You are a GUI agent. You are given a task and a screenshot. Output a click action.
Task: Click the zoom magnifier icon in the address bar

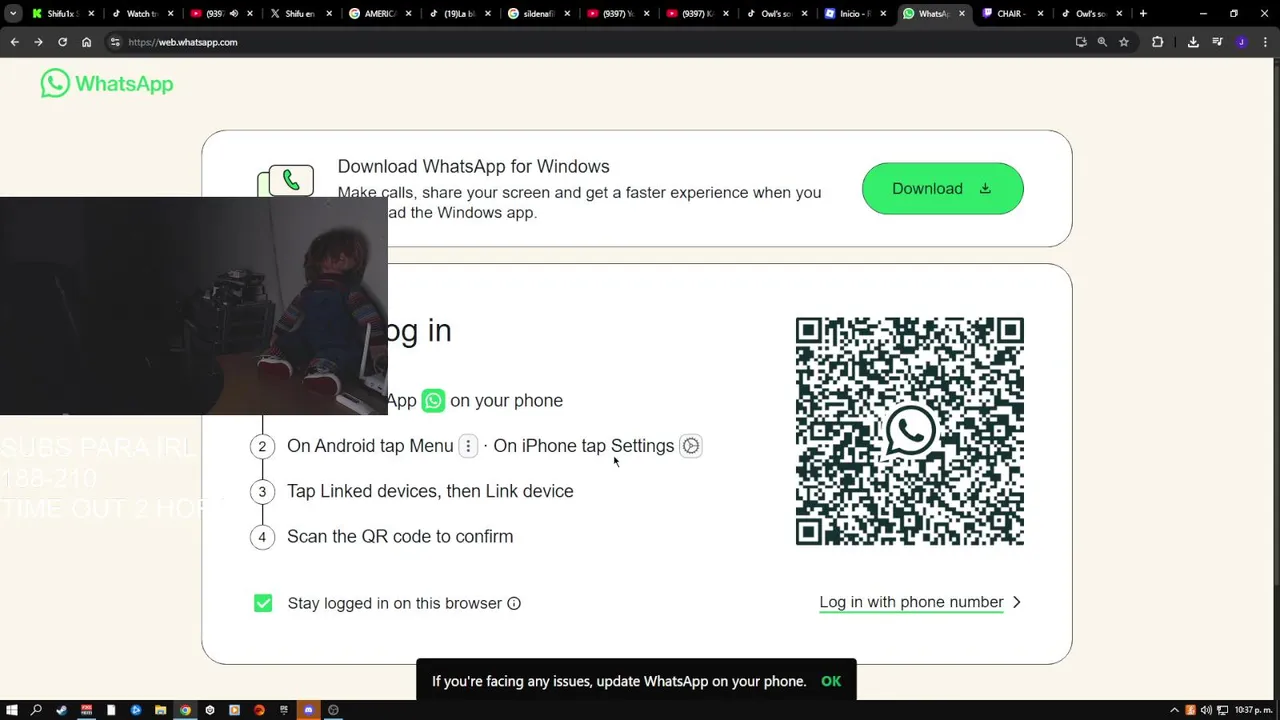1102,42
